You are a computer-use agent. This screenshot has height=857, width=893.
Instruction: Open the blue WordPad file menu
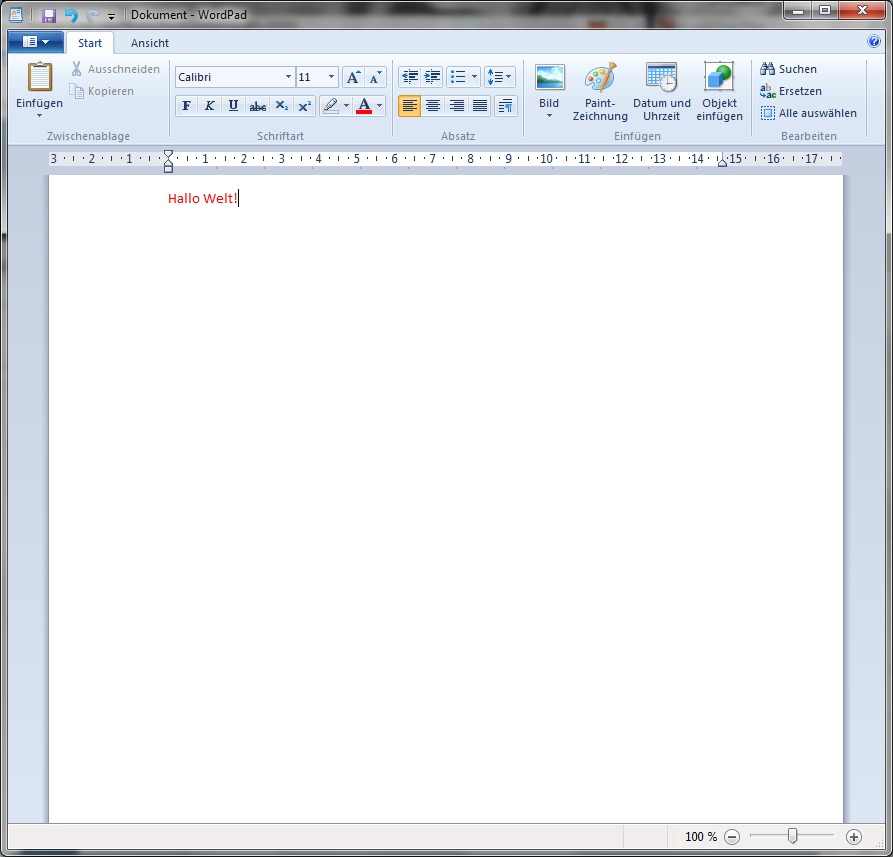point(36,42)
